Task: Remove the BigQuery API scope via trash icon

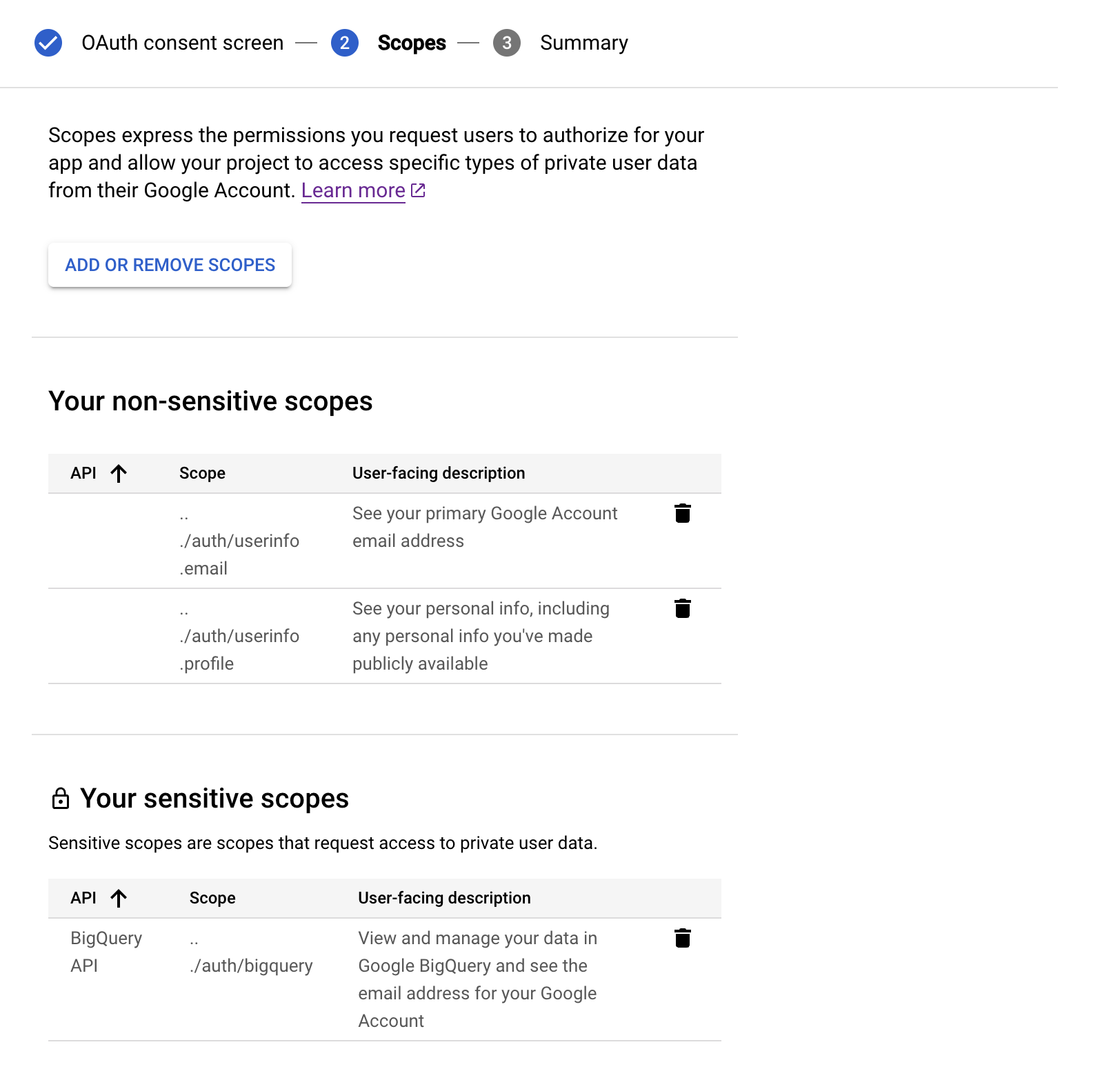Action: (x=682, y=938)
